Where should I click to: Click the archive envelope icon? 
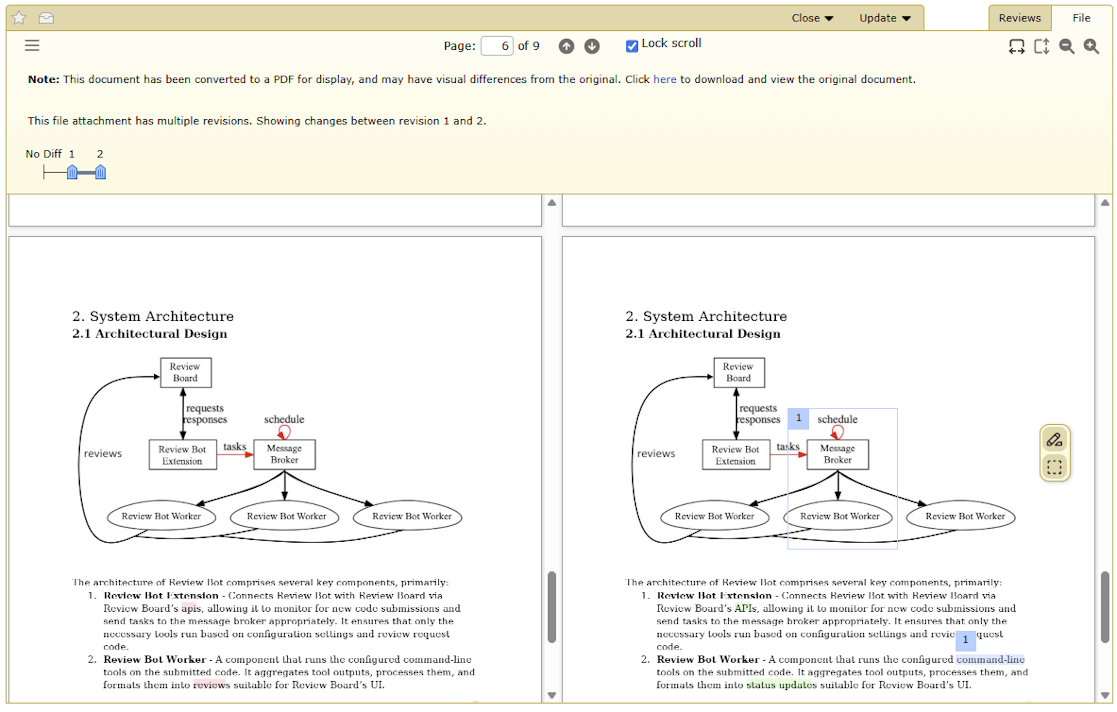point(46,18)
